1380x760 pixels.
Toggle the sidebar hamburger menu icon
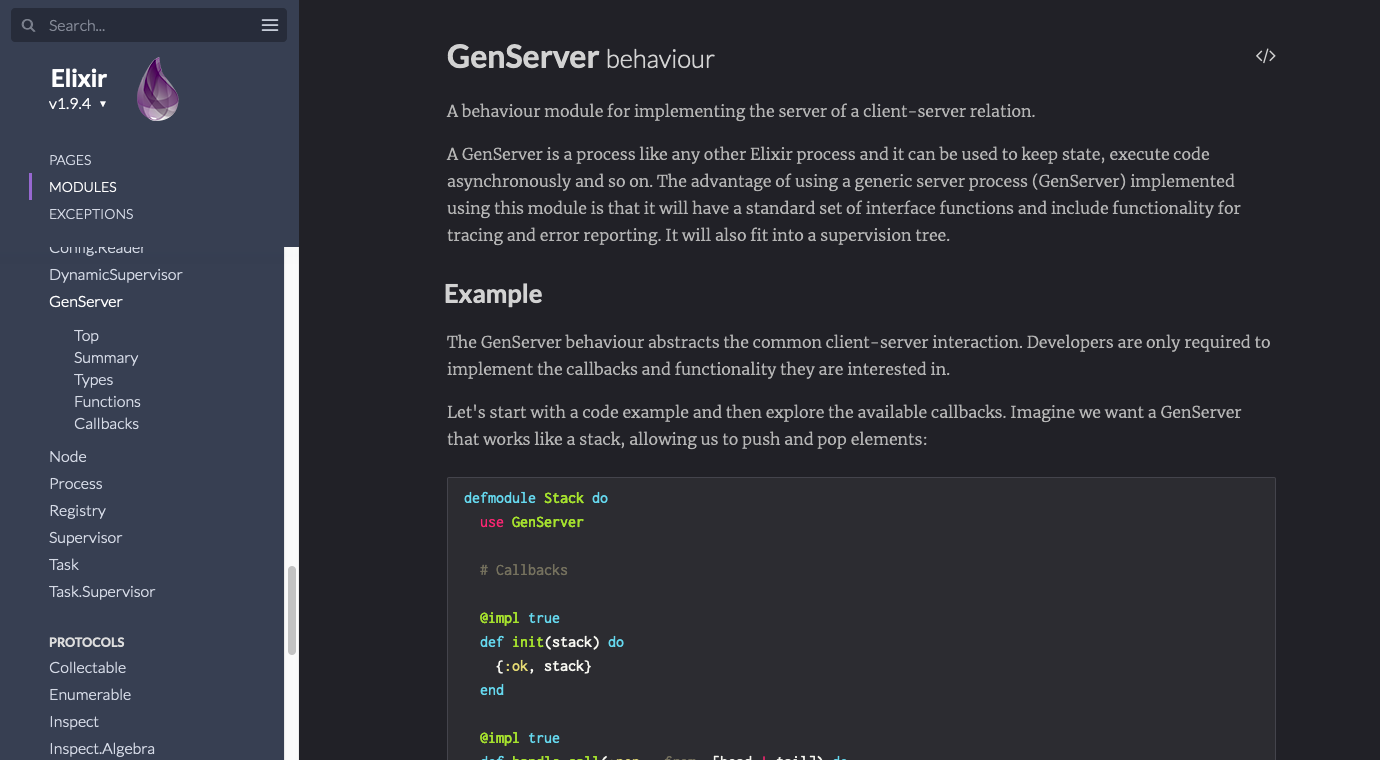point(270,25)
